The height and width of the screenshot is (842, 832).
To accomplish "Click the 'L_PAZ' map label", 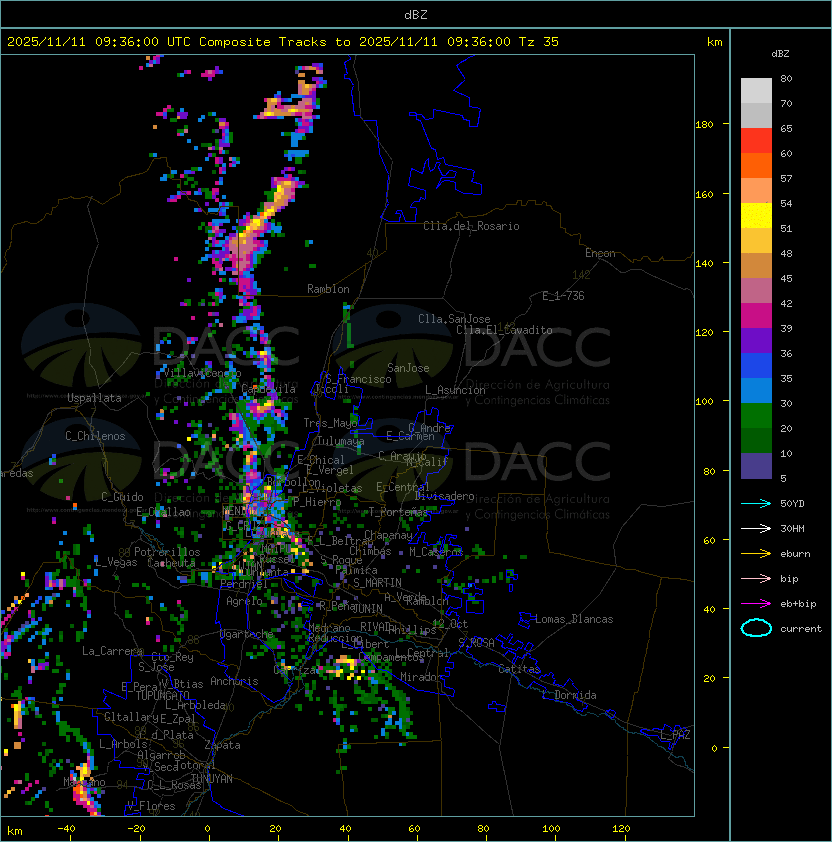I will pyautogui.click(x=675, y=735).
